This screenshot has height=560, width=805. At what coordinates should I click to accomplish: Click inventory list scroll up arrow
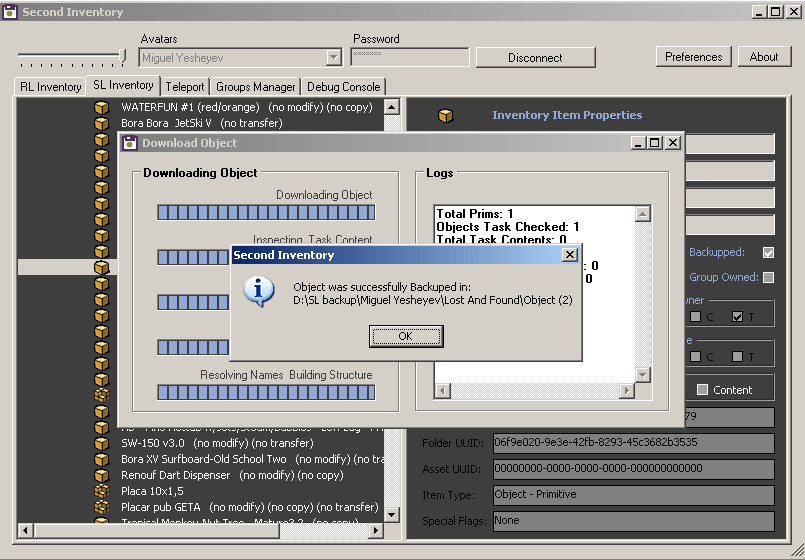click(x=392, y=107)
